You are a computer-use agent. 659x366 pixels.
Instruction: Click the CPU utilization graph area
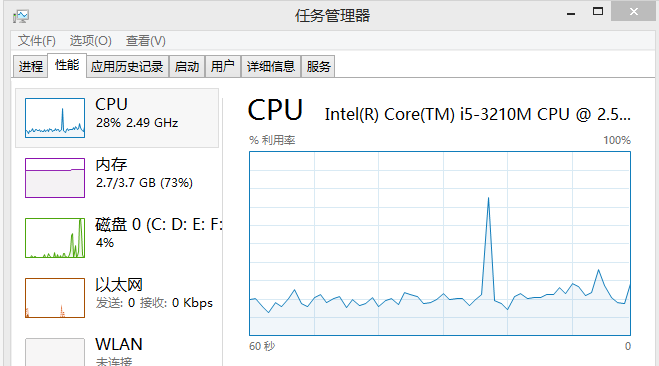click(440, 244)
